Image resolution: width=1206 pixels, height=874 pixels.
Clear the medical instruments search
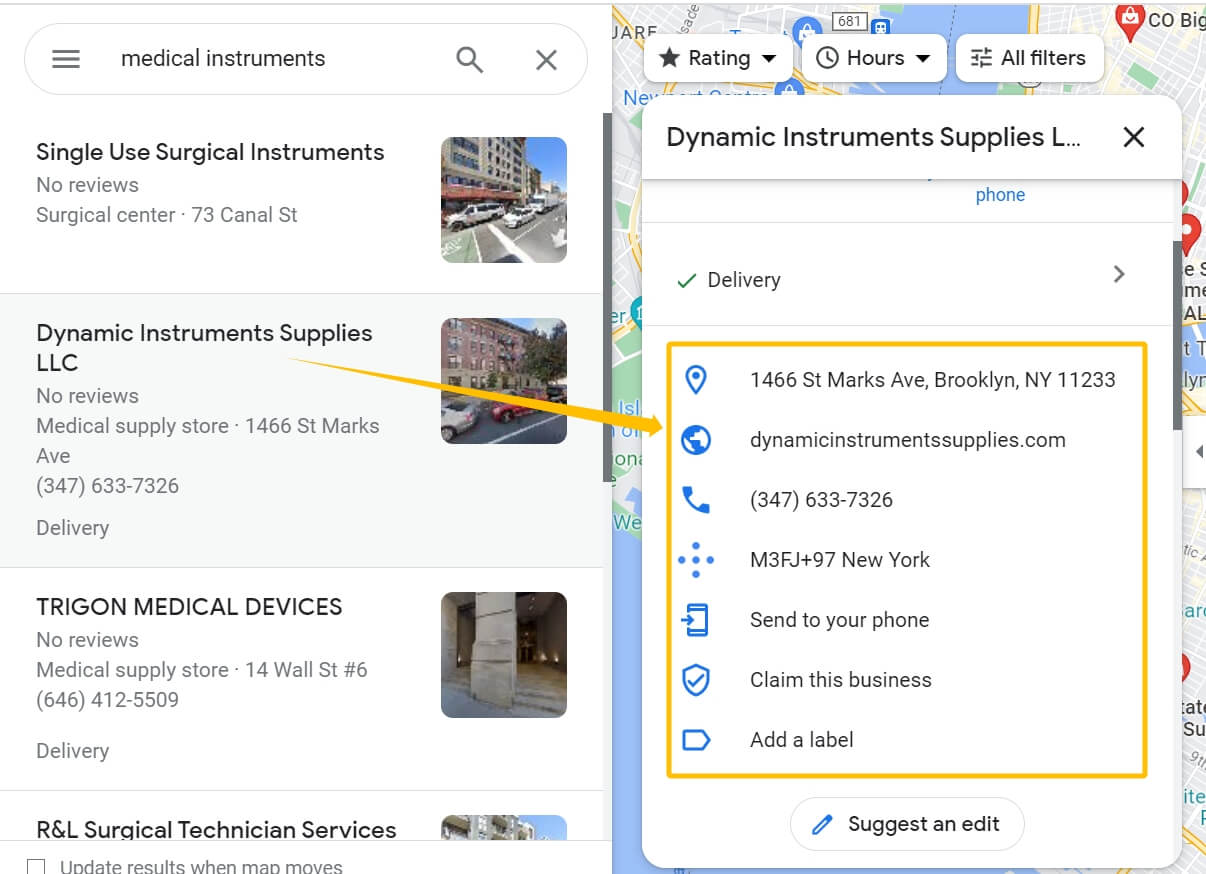tap(546, 60)
